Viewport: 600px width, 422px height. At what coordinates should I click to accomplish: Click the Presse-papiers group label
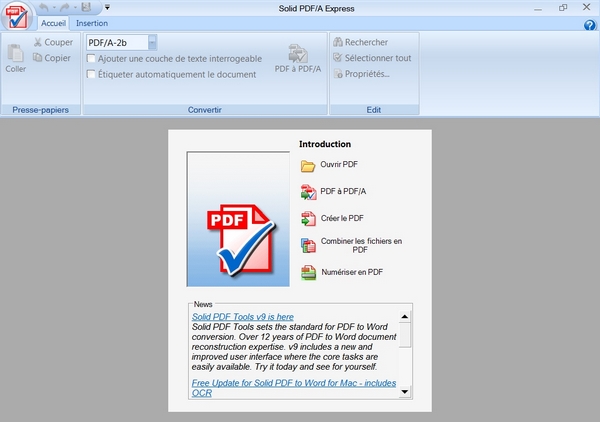tap(41, 110)
